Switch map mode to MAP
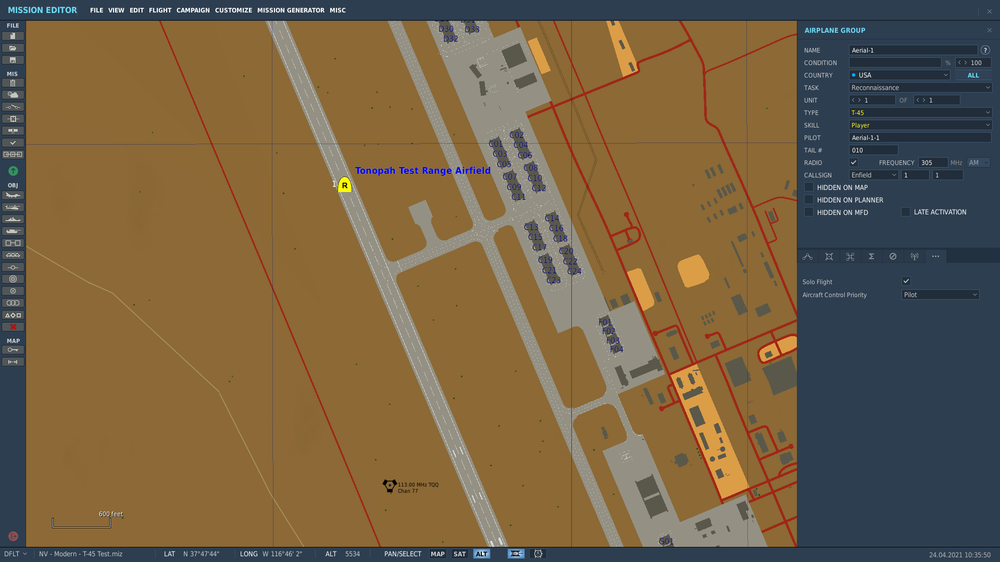Screen dimensions: 1000x562 (x=438, y=554)
